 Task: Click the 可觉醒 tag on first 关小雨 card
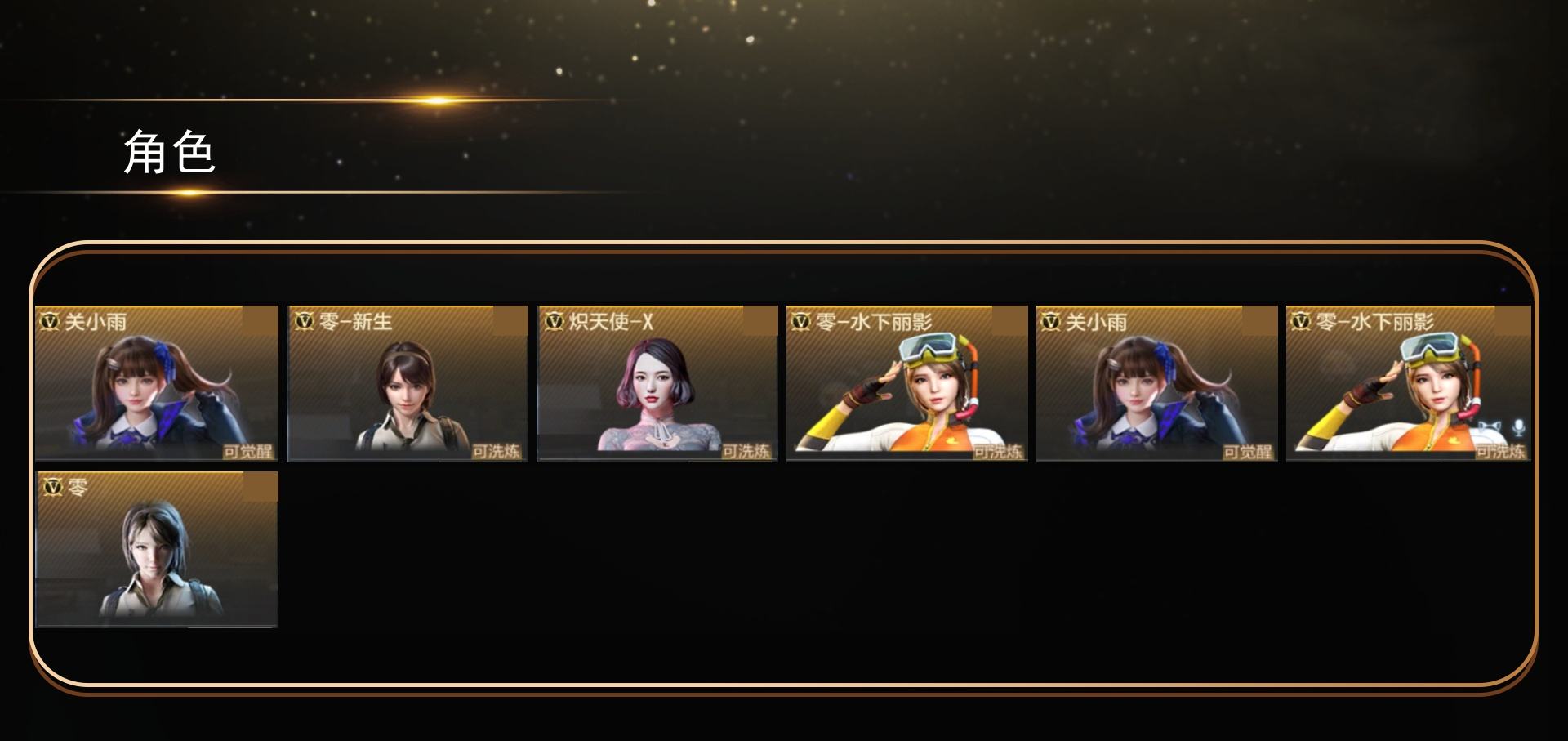point(247,452)
